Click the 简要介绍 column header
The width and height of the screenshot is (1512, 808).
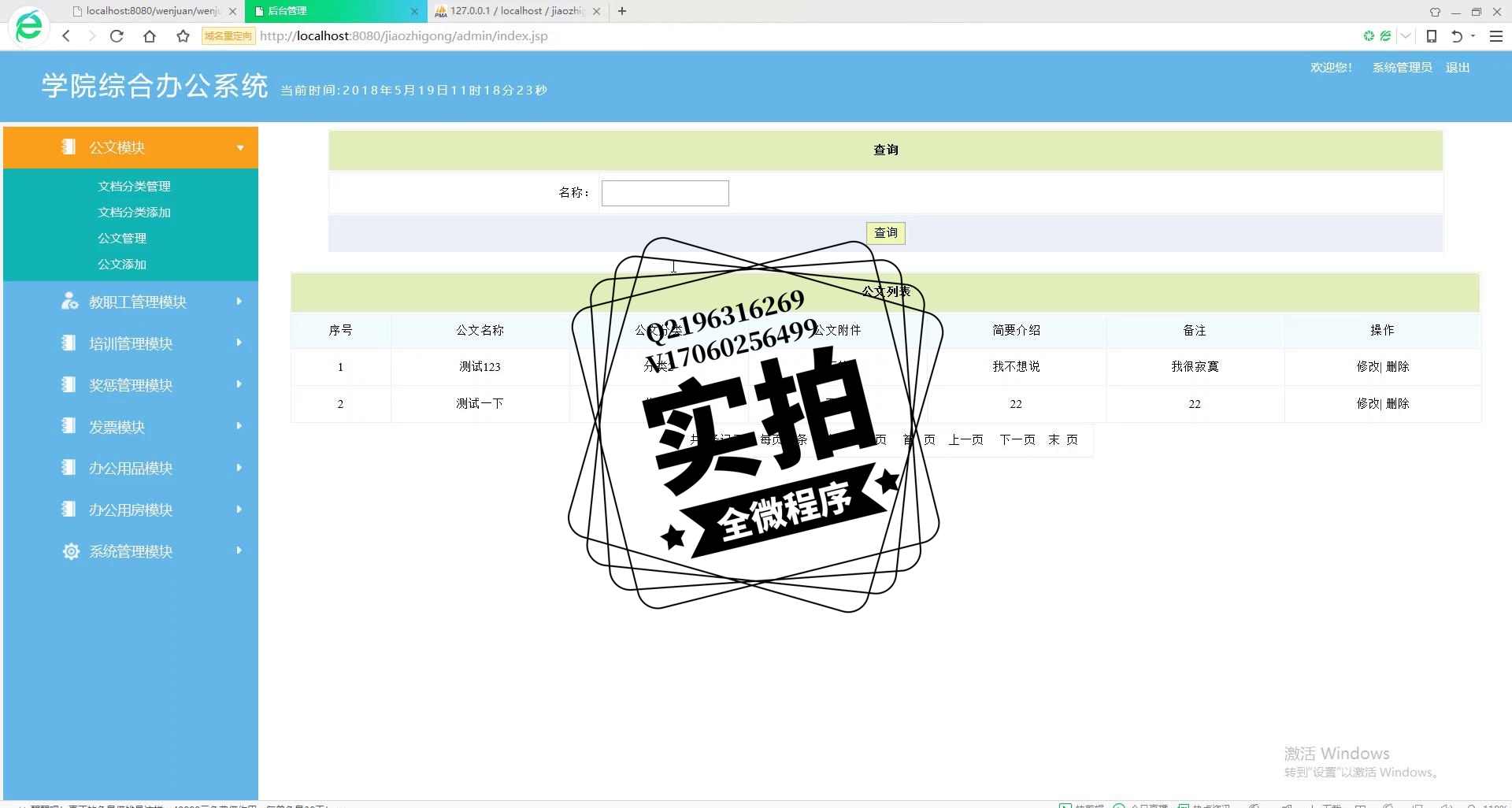[1016, 330]
